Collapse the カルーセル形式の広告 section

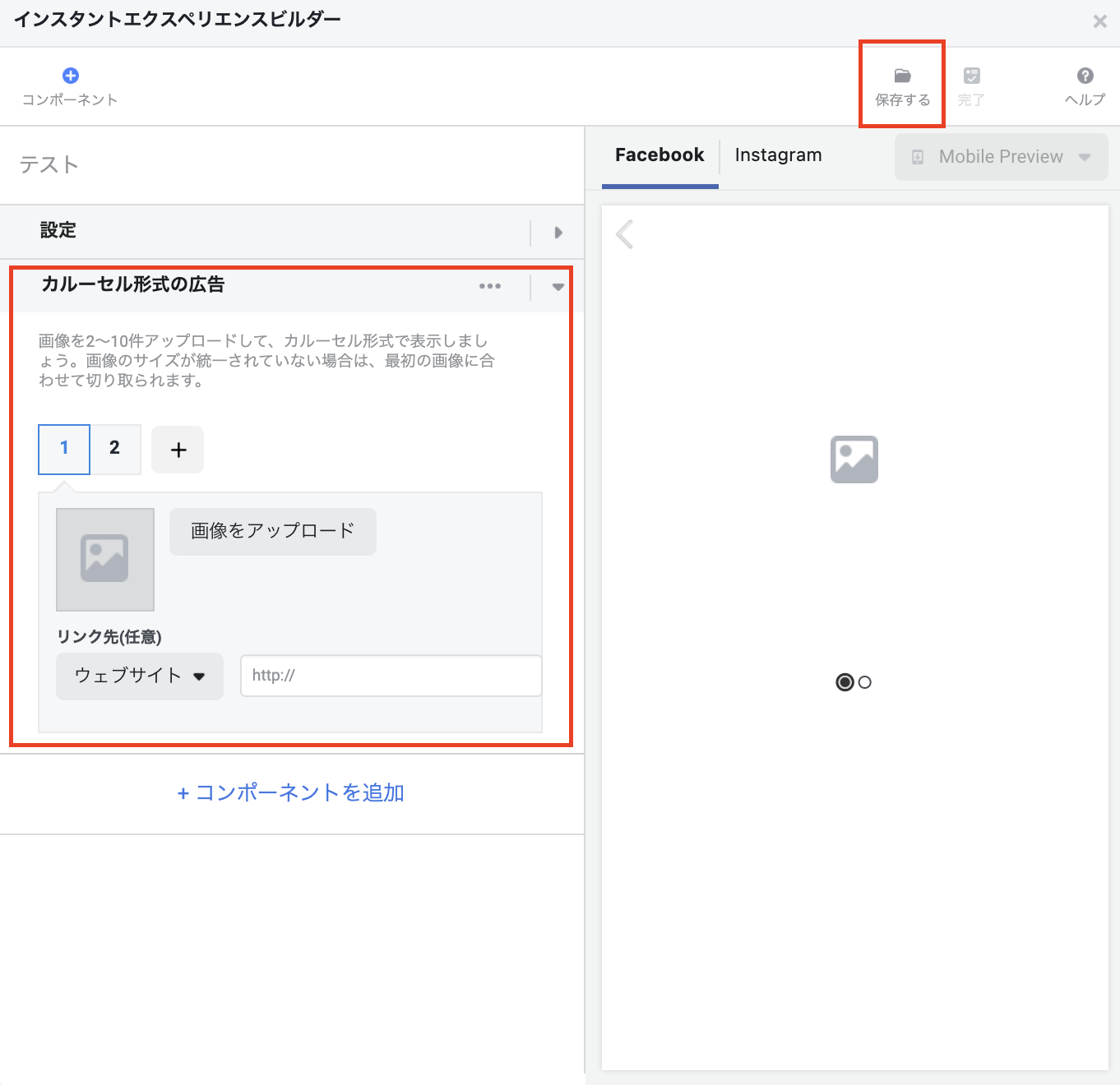tap(558, 287)
